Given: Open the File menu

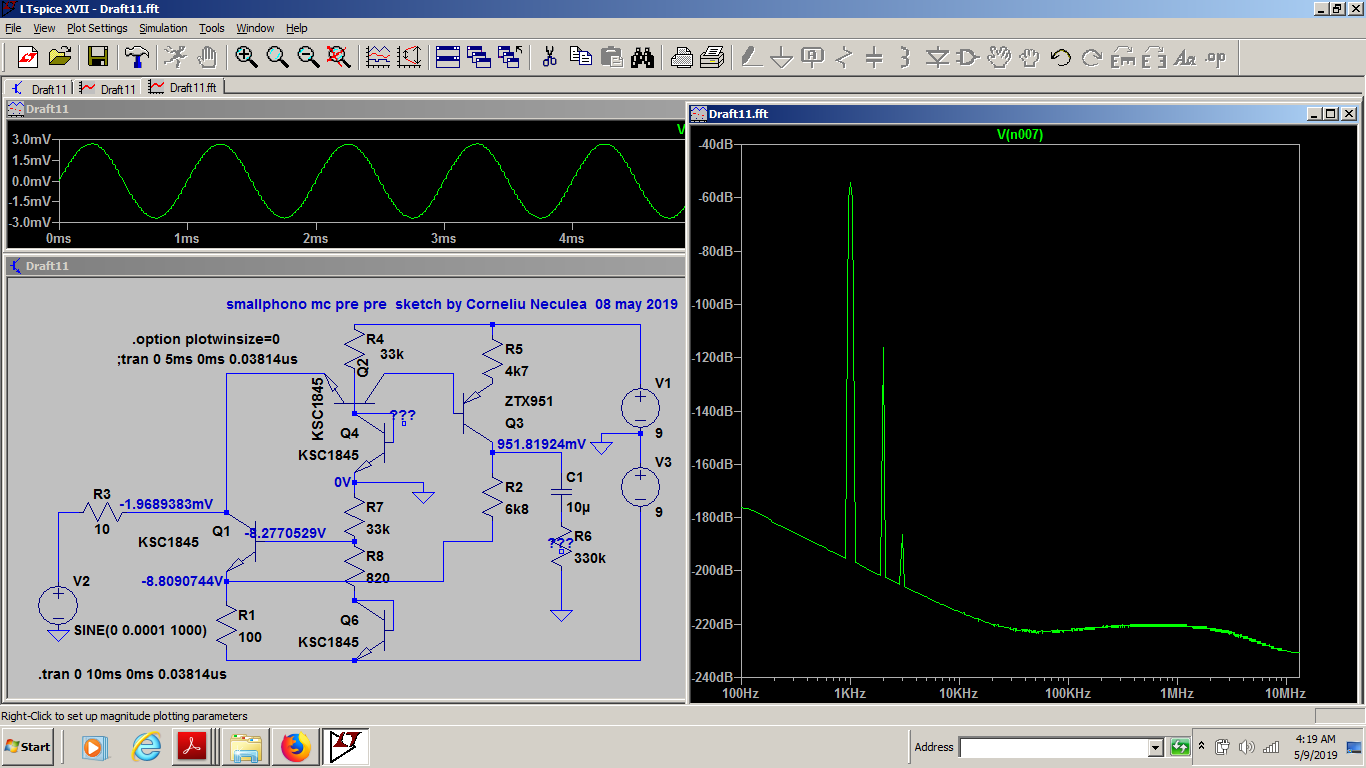Looking at the screenshot, I should (x=13, y=28).
